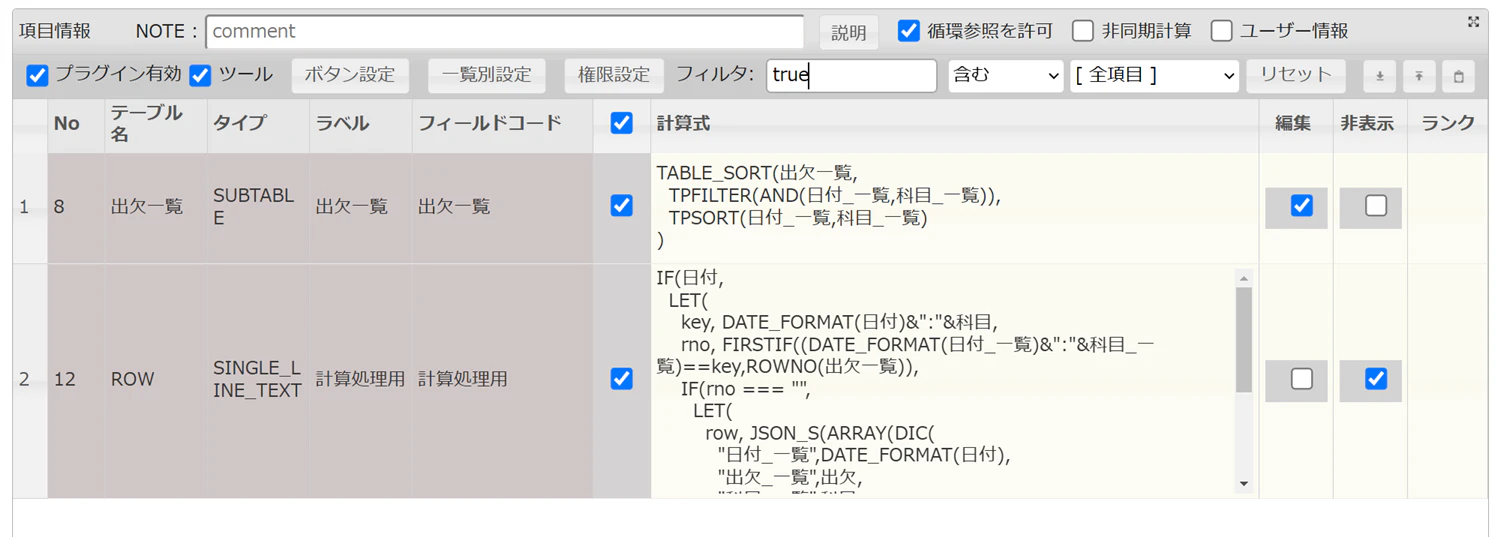Open 一覧別設定 settings
1506x537 pixels.
(x=487, y=76)
